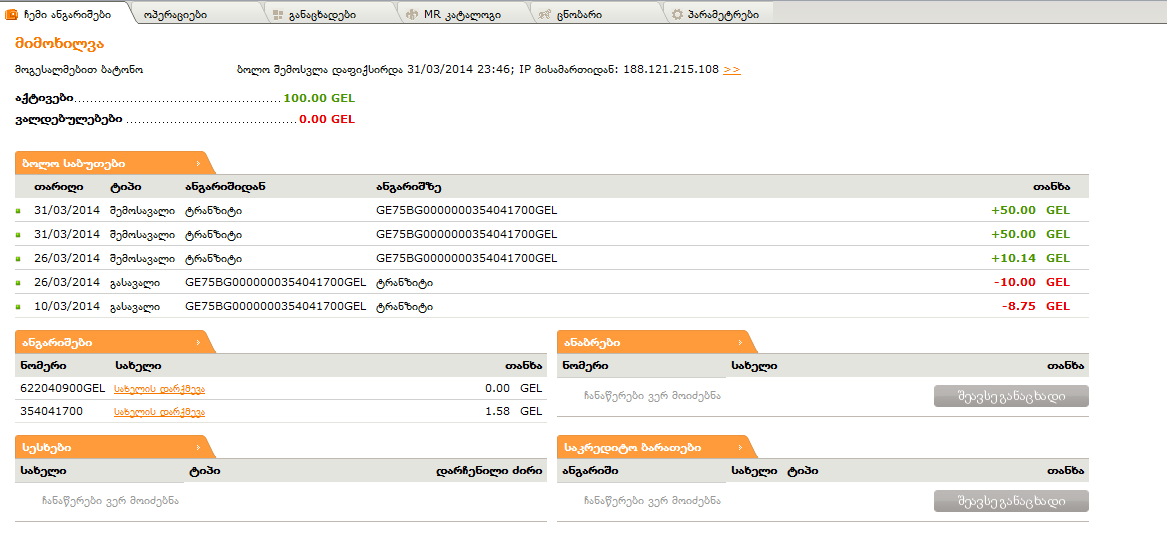The image size is (1167, 547).
Task: Click green bullet of -8.75 GEL row
Action: 18,307
